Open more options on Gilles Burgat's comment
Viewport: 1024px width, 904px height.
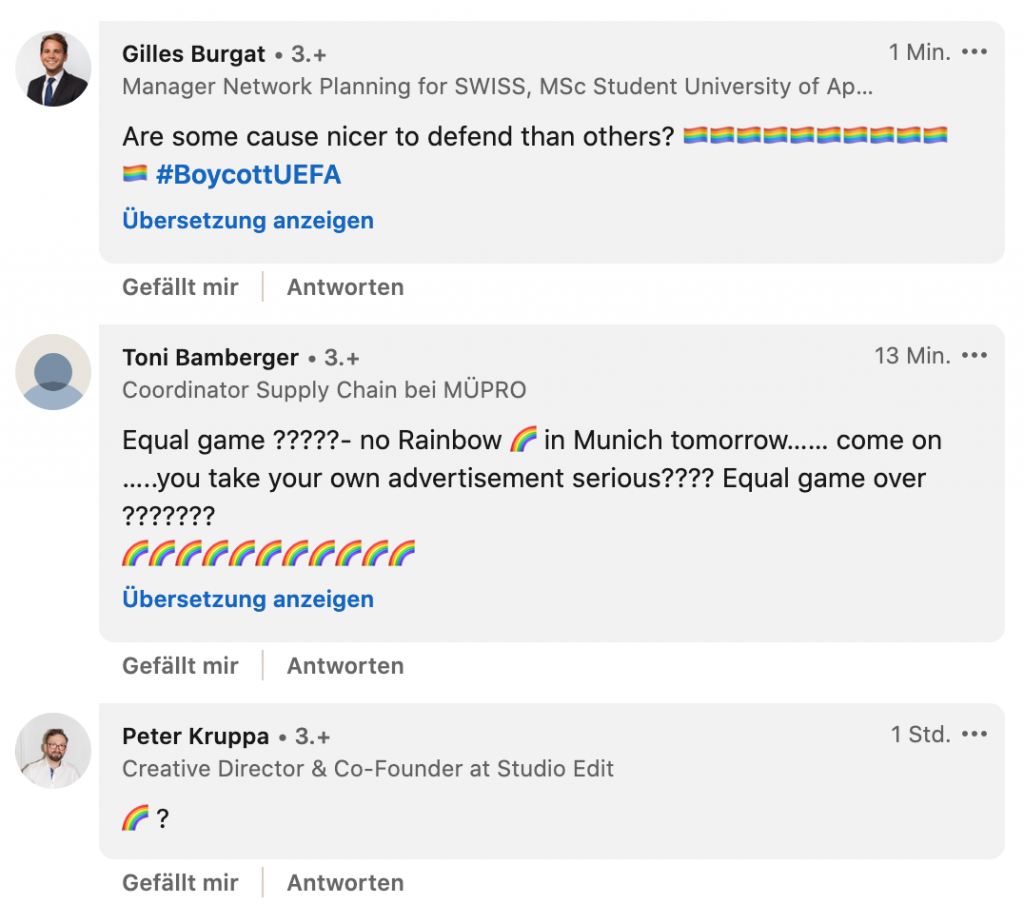click(973, 52)
